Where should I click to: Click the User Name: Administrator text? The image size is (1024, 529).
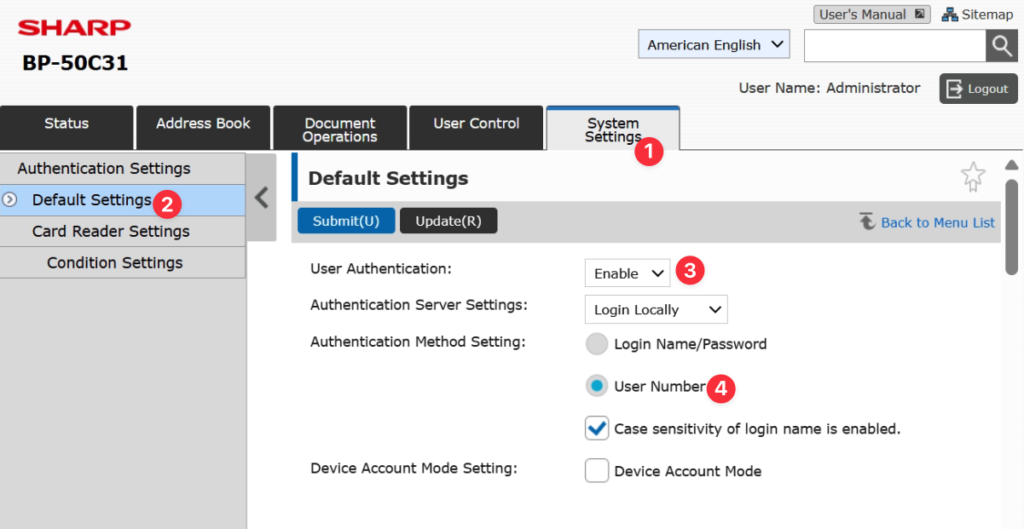click(x=829, y=88)
